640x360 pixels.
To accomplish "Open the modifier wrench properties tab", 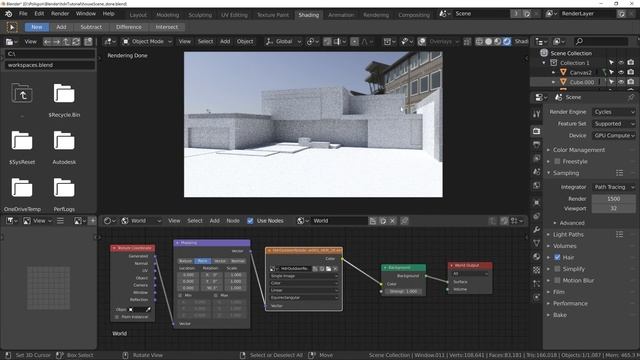I will 537,229.
